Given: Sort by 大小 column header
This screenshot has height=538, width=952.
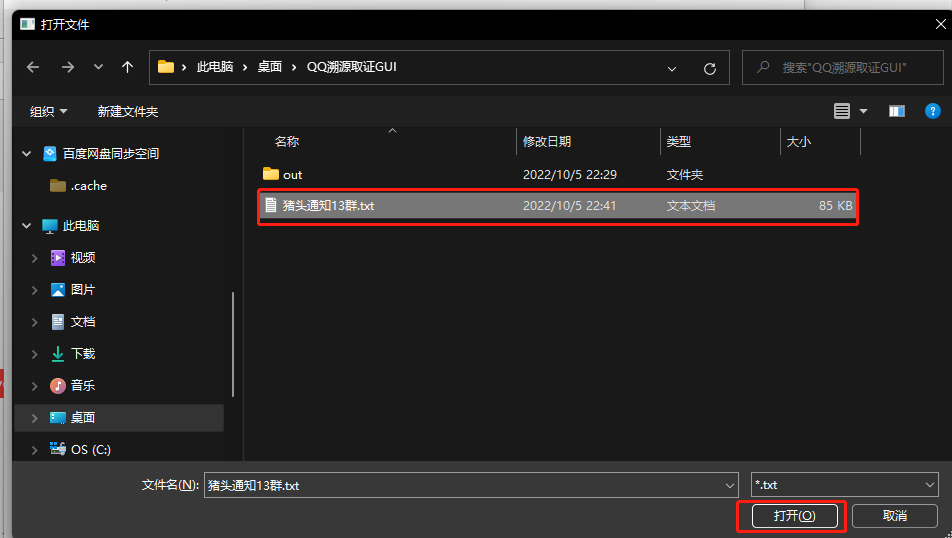Looking at the screenshot, I should [x=798, y=141].
